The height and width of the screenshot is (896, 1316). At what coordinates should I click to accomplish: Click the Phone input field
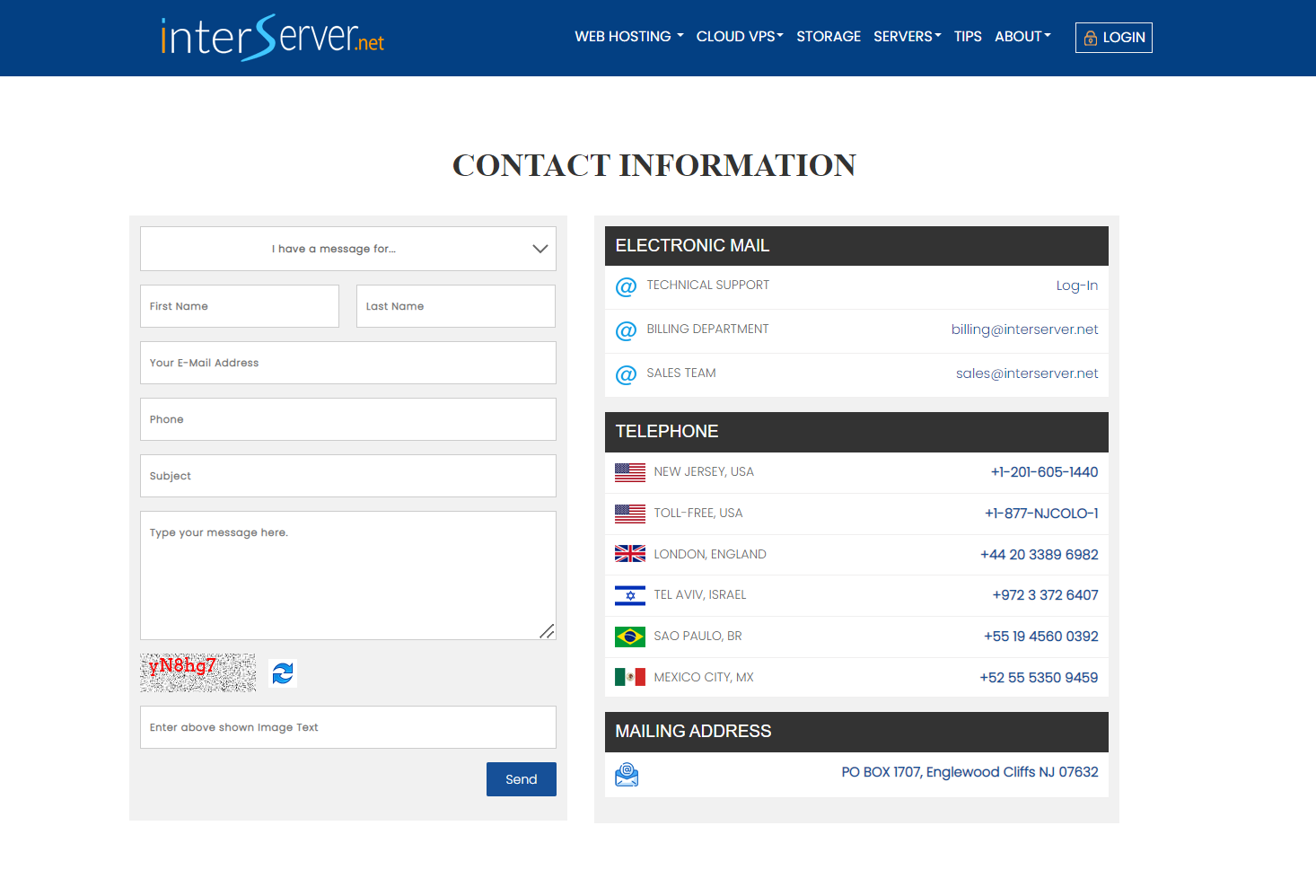pyautogui.click(x=348, y=419)
